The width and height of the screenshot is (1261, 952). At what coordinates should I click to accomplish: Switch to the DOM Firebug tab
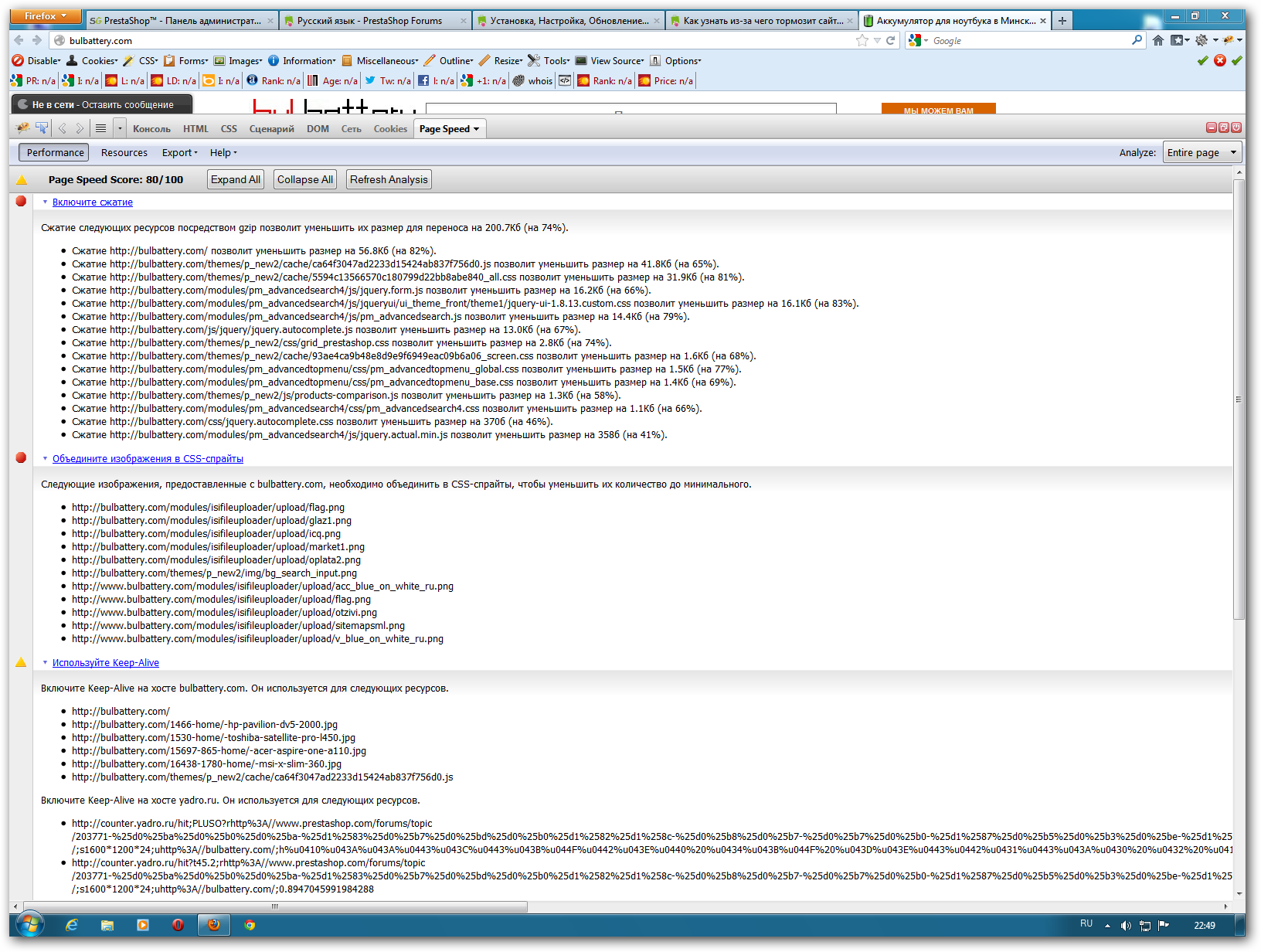point(318,129)
